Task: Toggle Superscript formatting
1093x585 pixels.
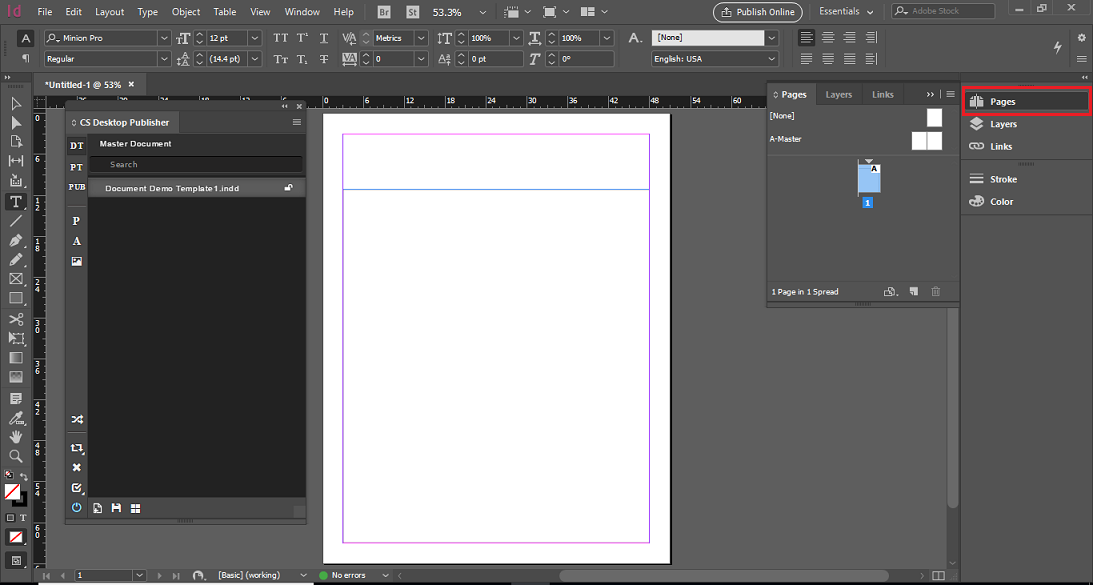Action: click(303, 38)
